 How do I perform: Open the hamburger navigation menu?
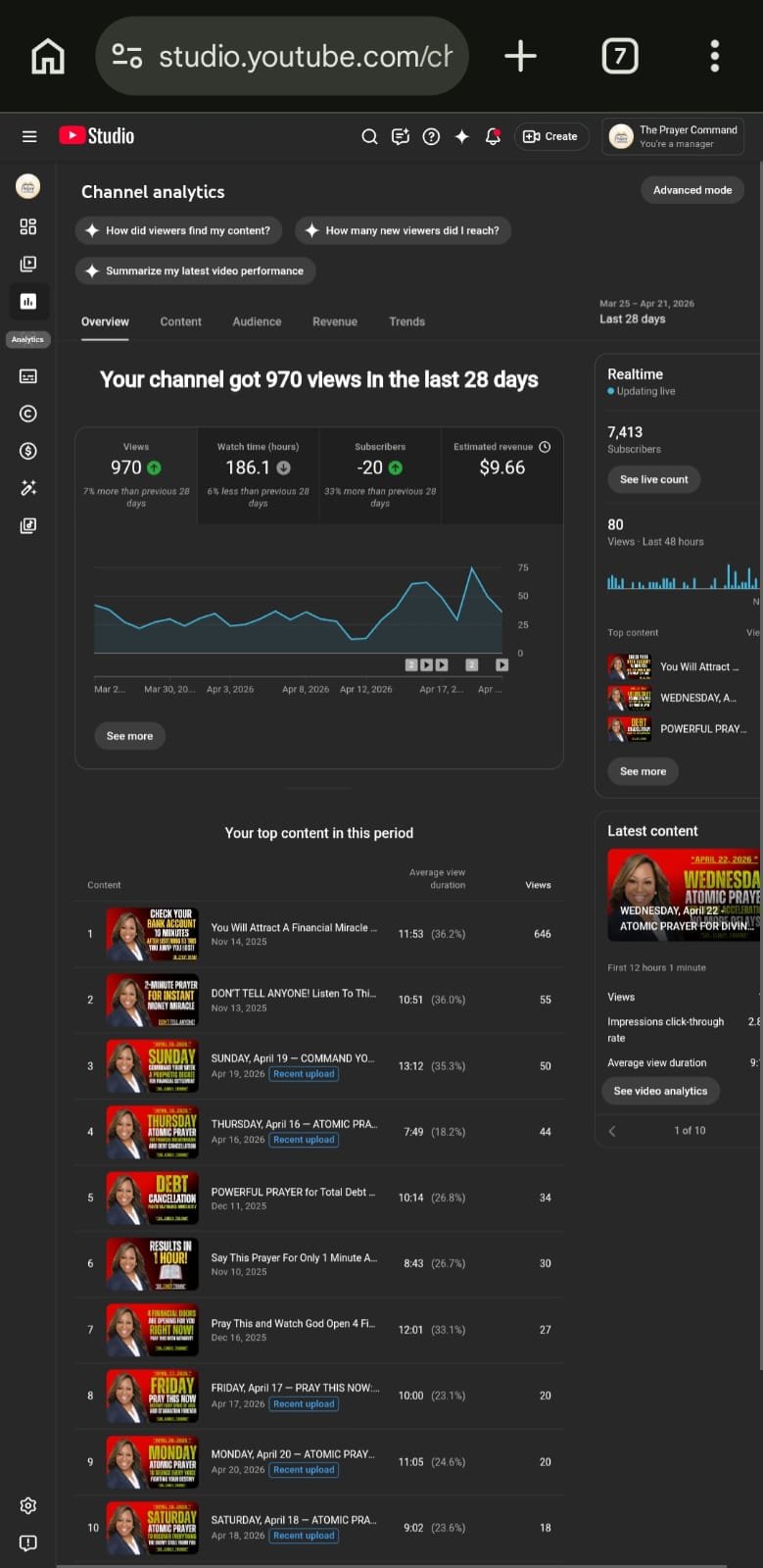tap(29, 136)
